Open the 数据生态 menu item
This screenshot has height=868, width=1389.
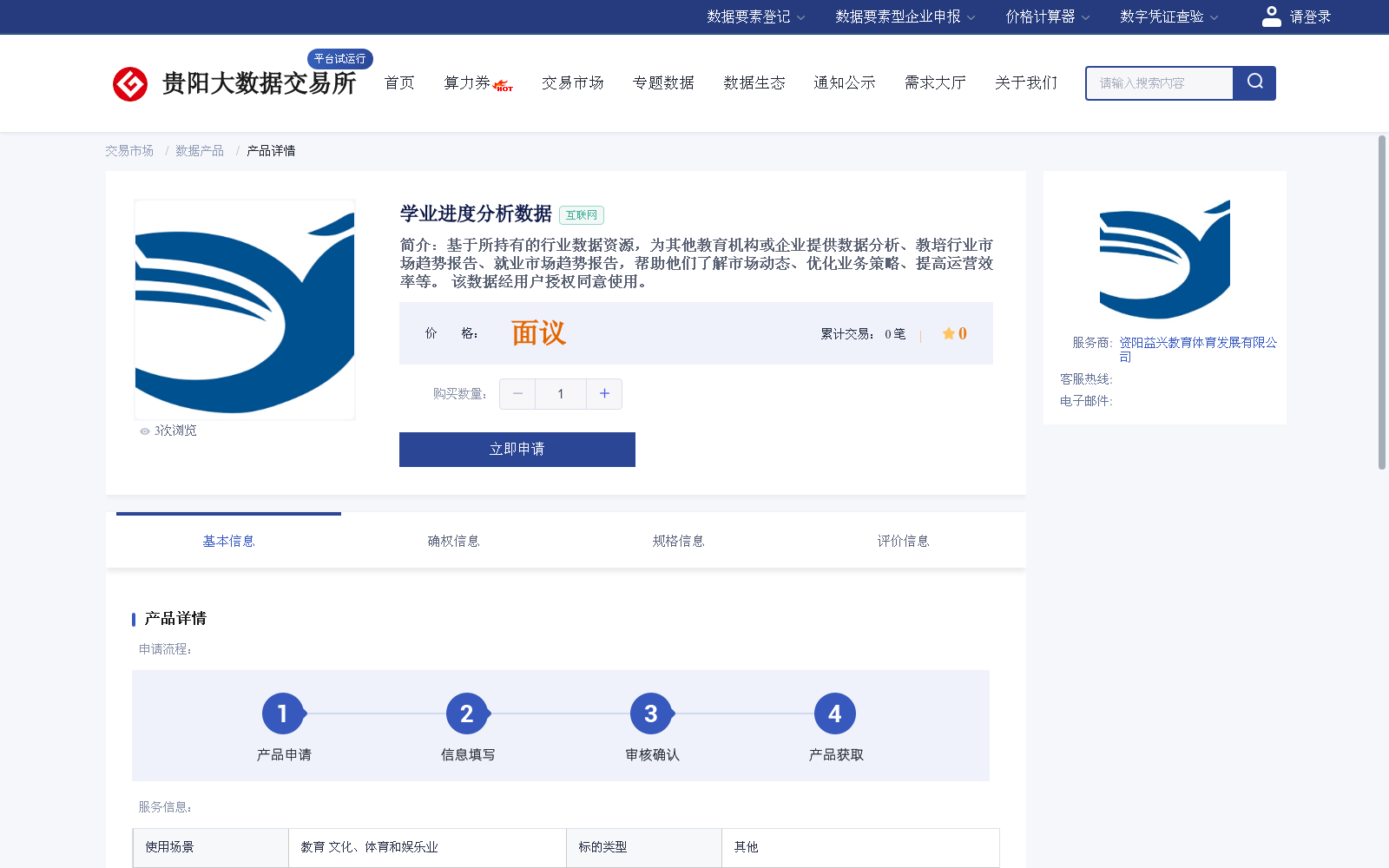point(754,82)
